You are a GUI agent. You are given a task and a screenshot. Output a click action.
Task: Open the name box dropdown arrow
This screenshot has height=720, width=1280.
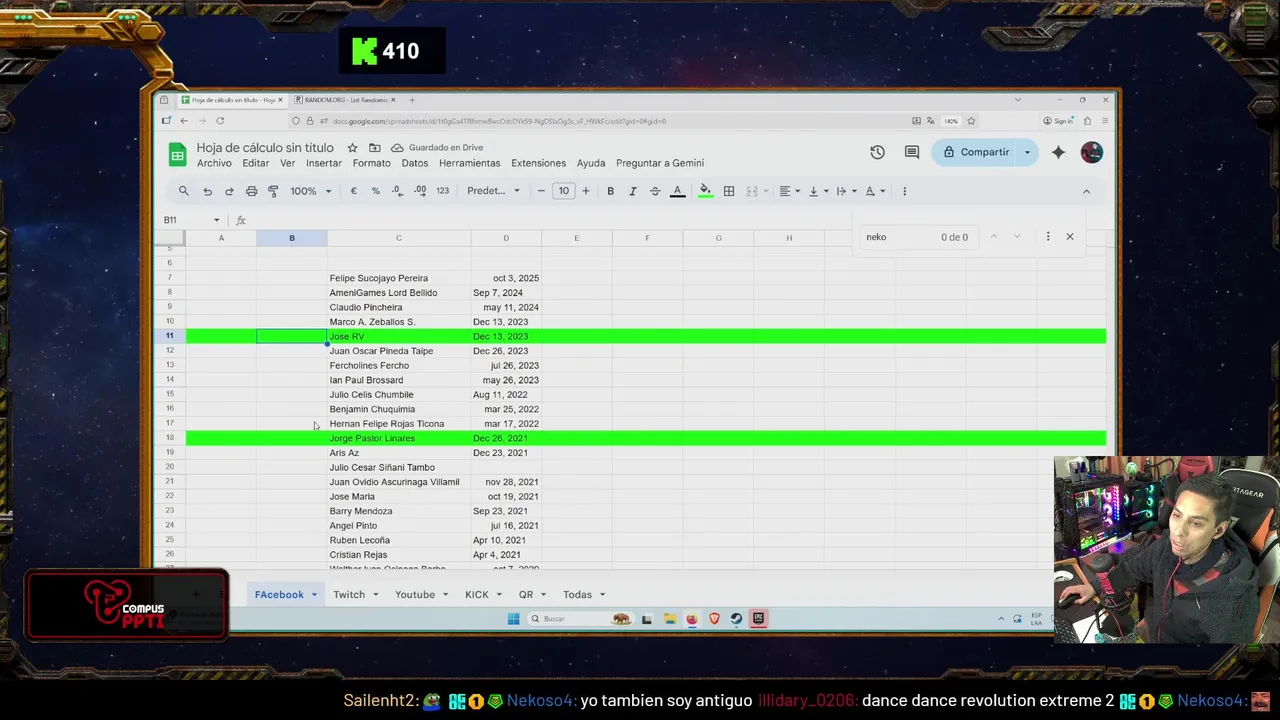216,220
